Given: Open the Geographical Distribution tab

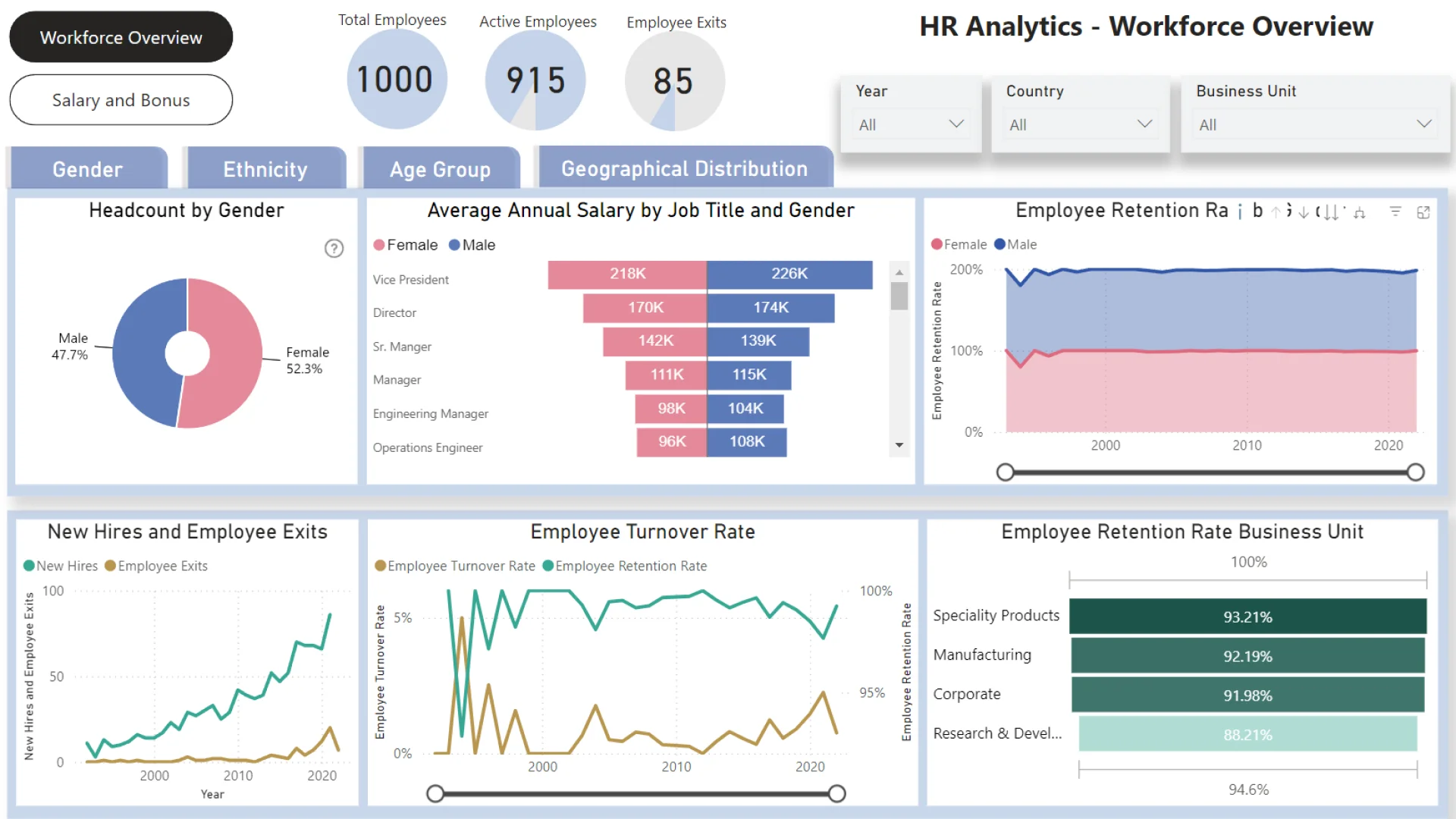Looking at the screenshot, I should coord(685,168).
